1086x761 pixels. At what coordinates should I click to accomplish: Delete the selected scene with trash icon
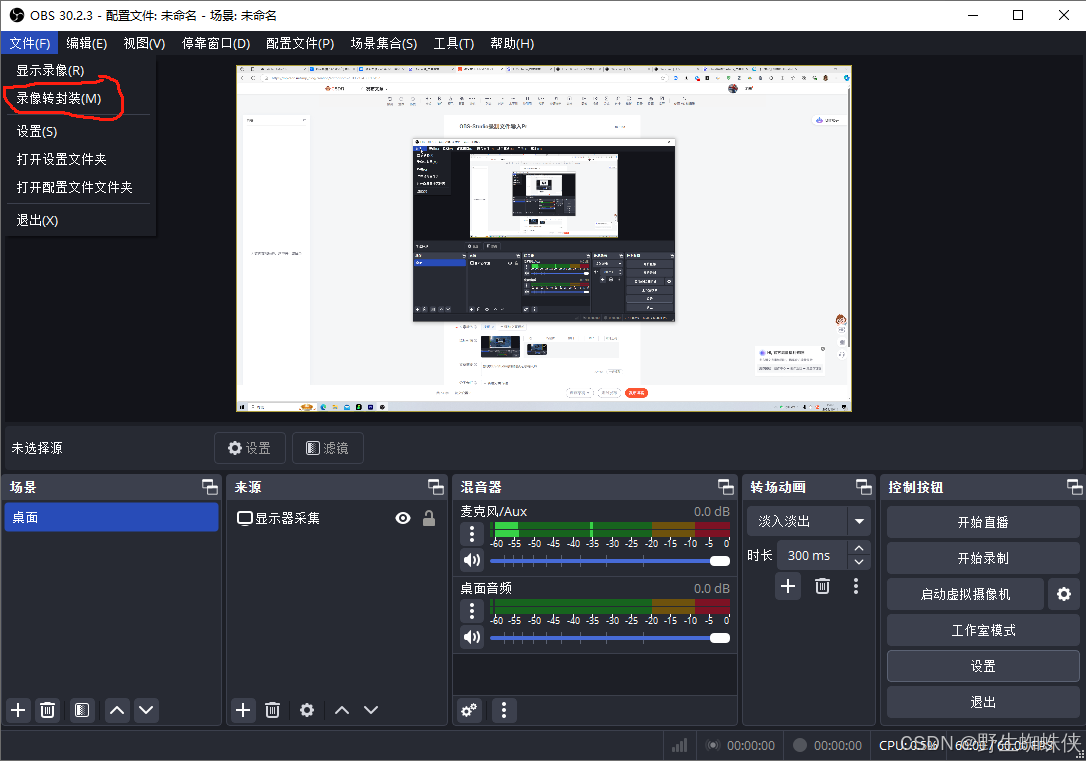pyautogui.click(x=47, y=710)
